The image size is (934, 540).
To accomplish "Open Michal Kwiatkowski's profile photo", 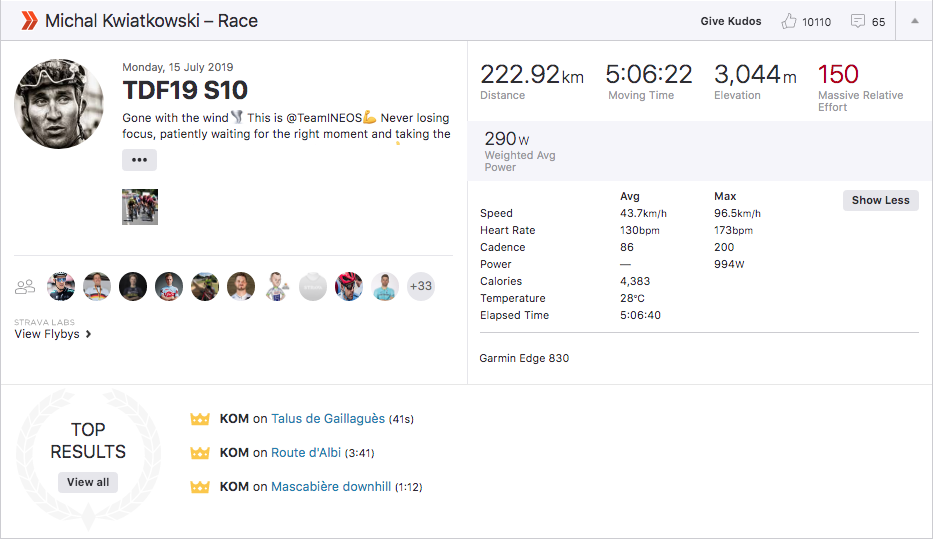I will [x=58, y=104].
